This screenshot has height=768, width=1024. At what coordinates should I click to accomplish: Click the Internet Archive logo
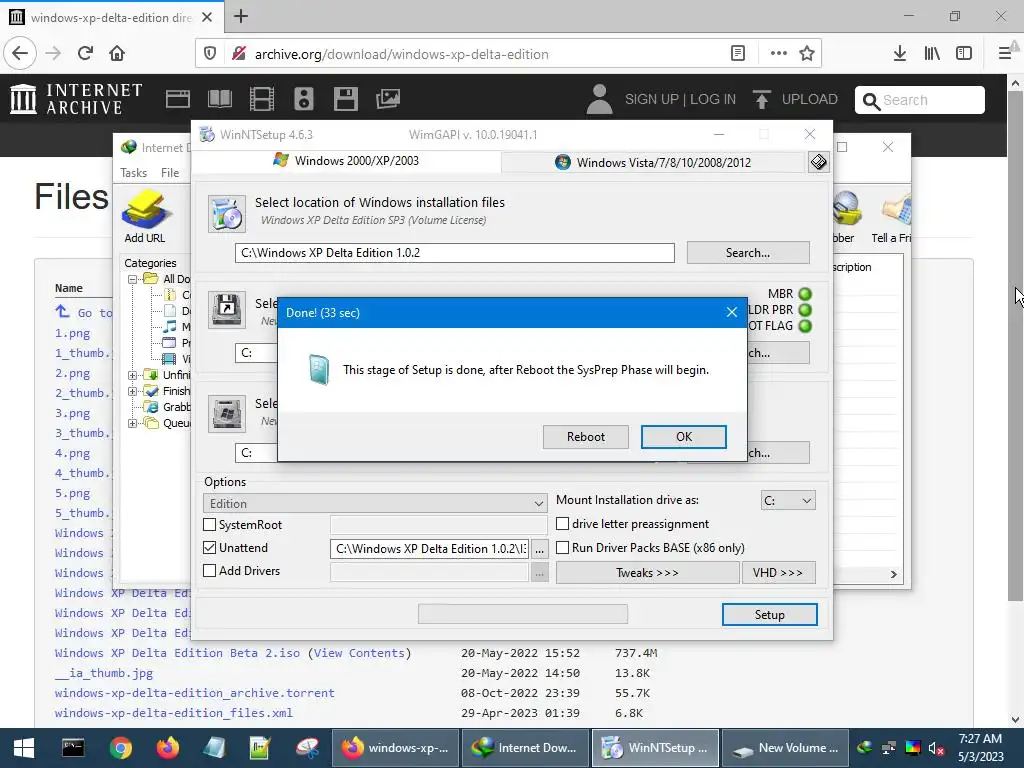(x=76, y=99)
